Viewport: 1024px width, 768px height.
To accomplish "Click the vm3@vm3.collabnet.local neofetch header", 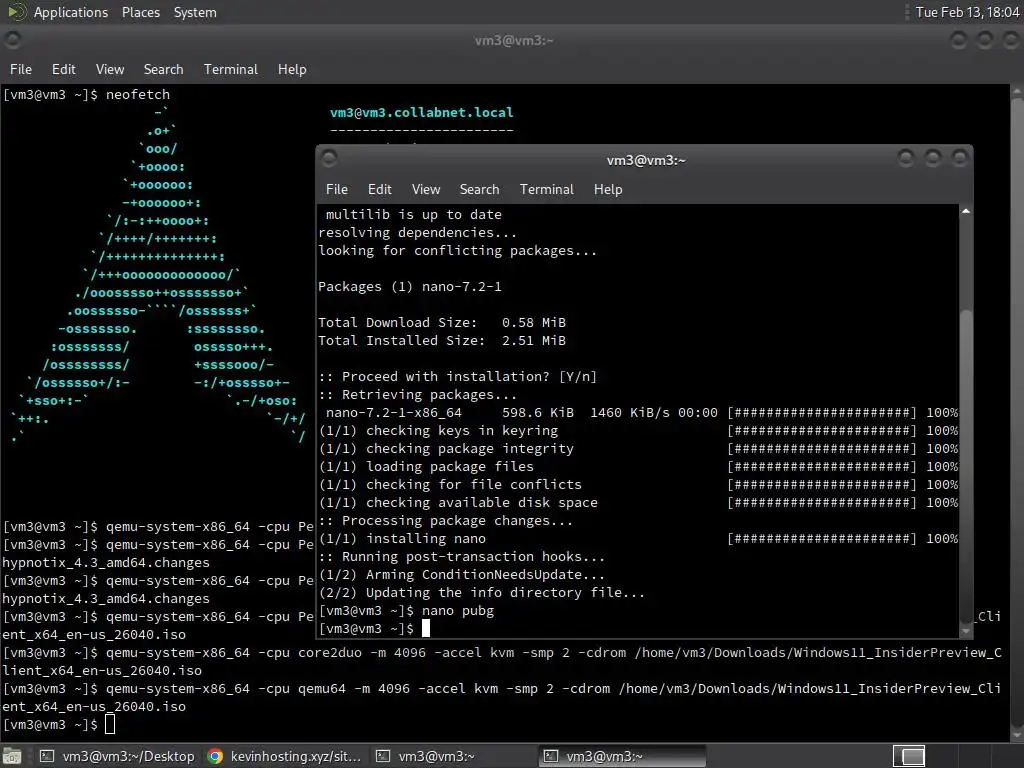I will point(421,112).
